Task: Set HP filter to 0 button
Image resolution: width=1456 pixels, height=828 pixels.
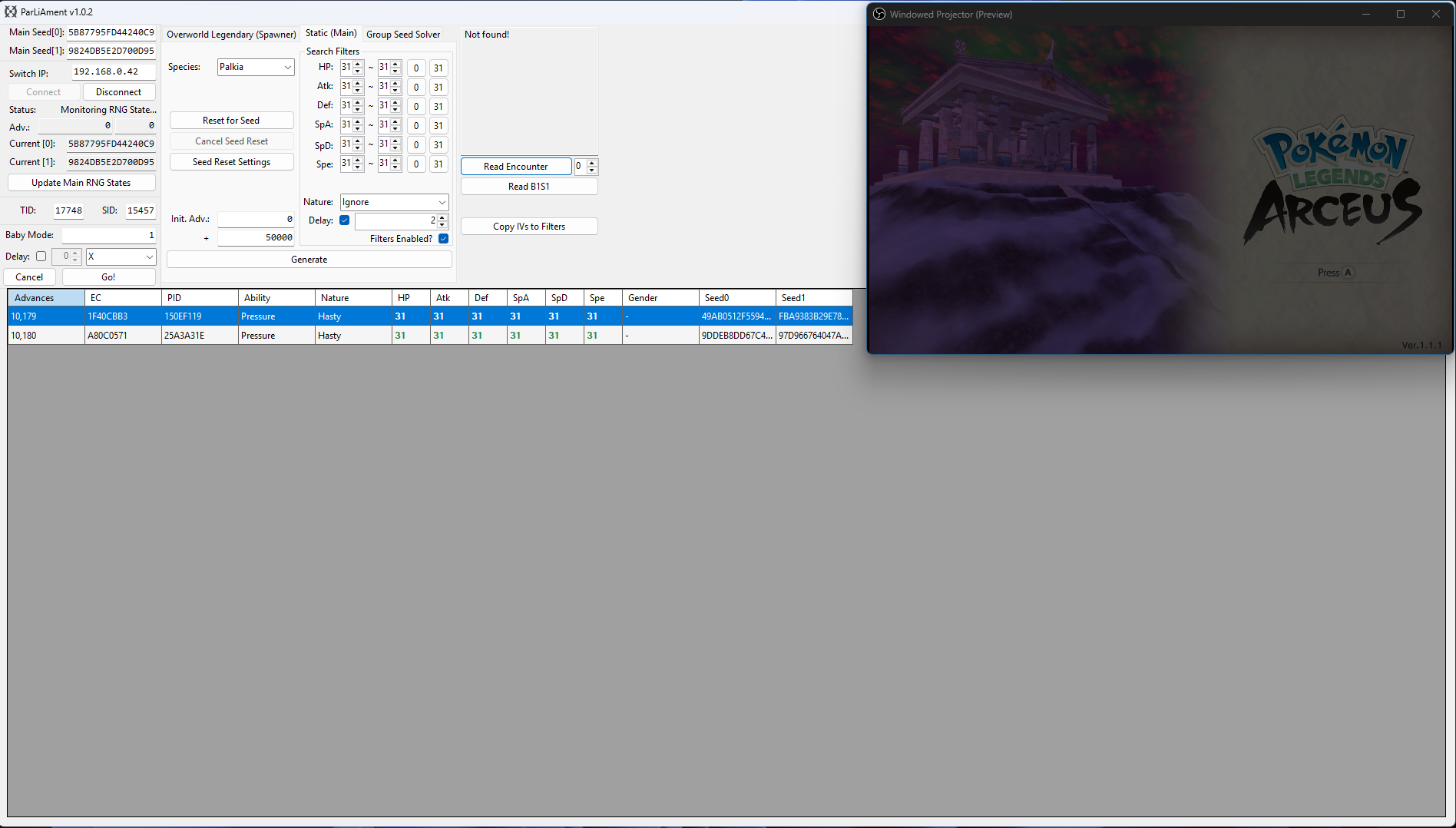Action: pyautogui.click(x=416, y=68)
